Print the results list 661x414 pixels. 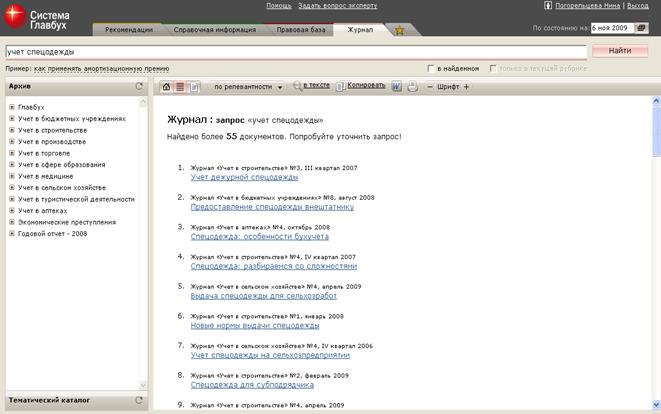click(x=412, y=86)
